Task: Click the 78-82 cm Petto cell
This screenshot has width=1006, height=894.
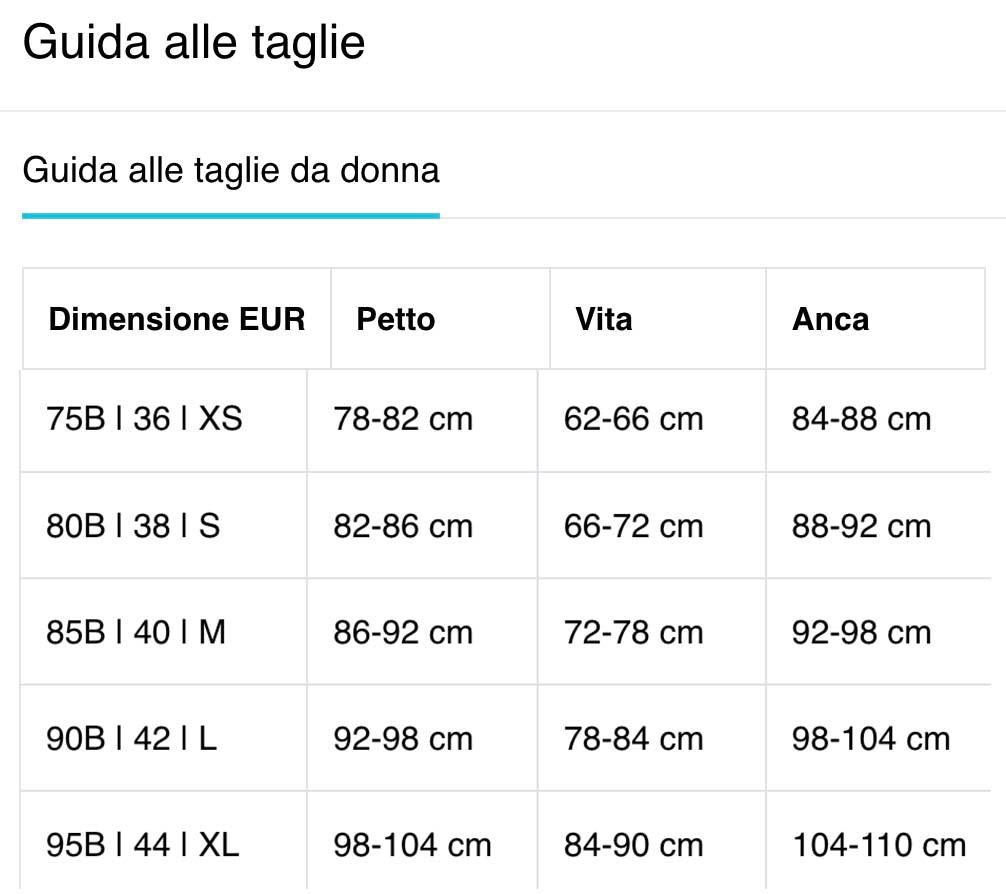Action: point(403,419)
